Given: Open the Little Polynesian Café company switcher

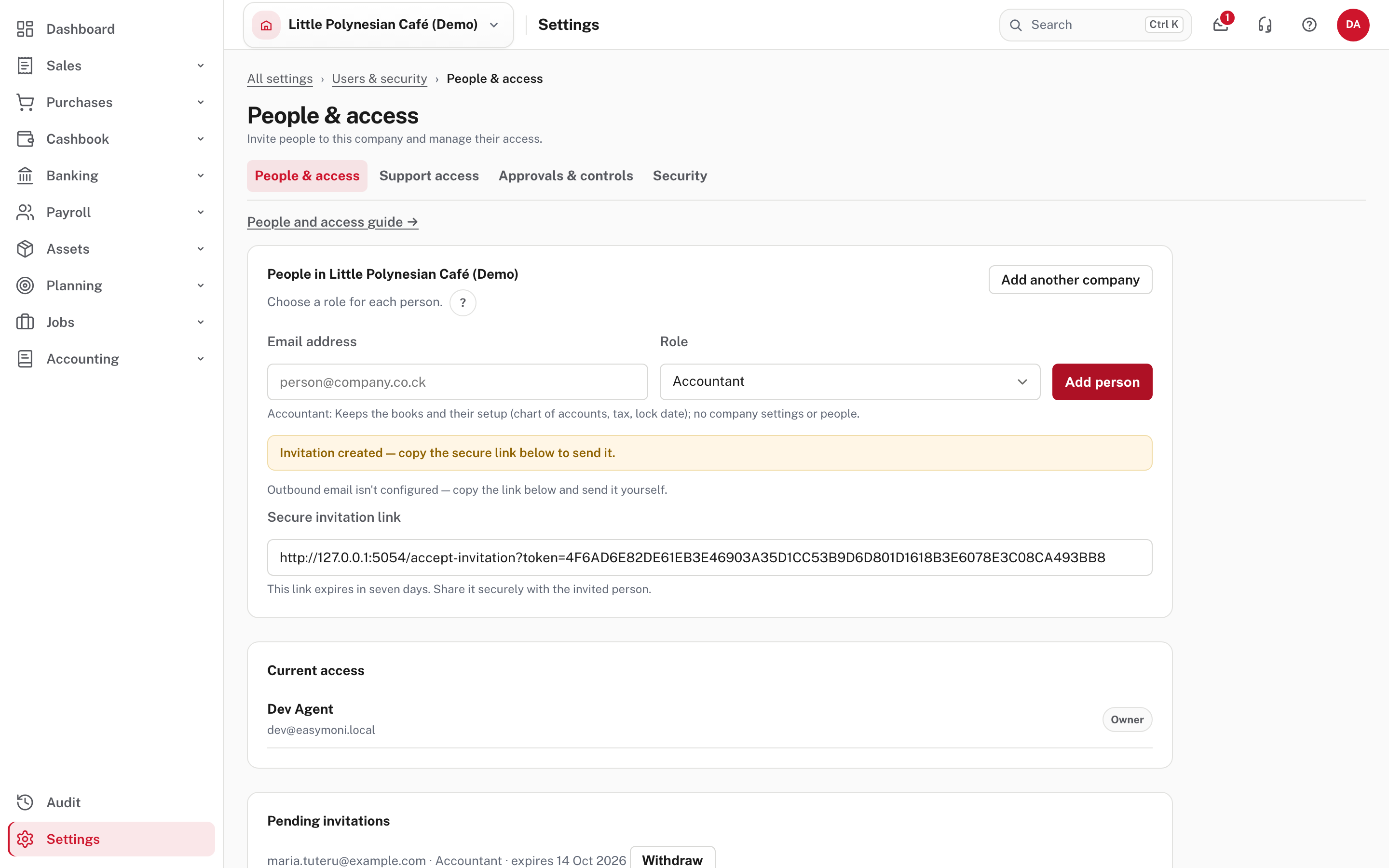Looking at the screenshot, I should click(378, 25).
